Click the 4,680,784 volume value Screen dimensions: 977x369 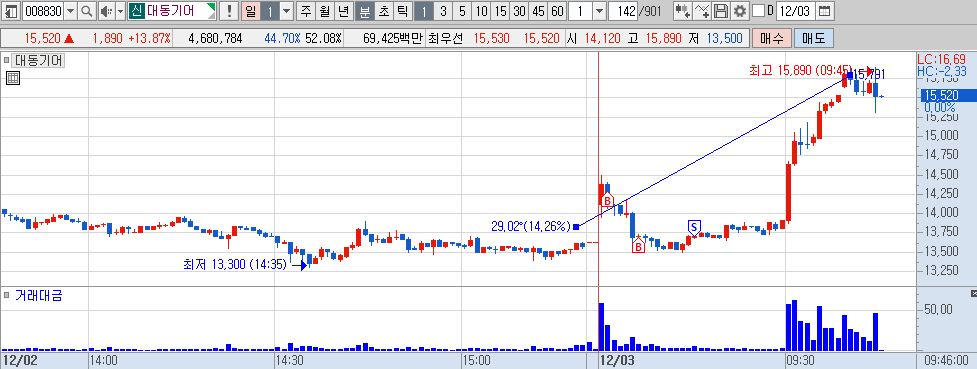[x=215, y=38]
